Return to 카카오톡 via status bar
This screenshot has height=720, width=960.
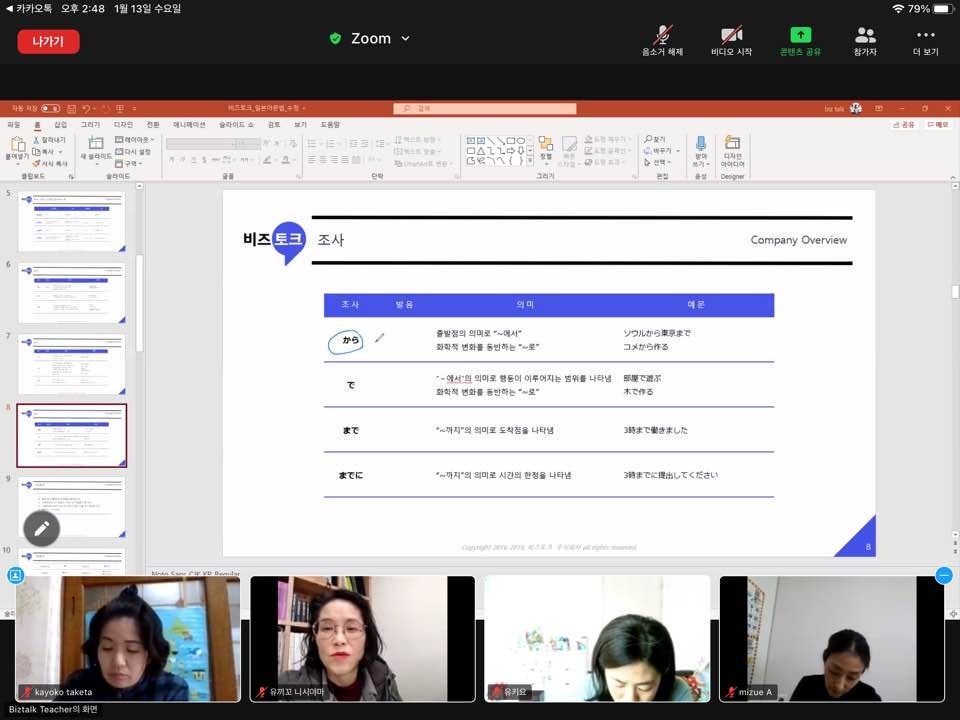click(29, 9)
